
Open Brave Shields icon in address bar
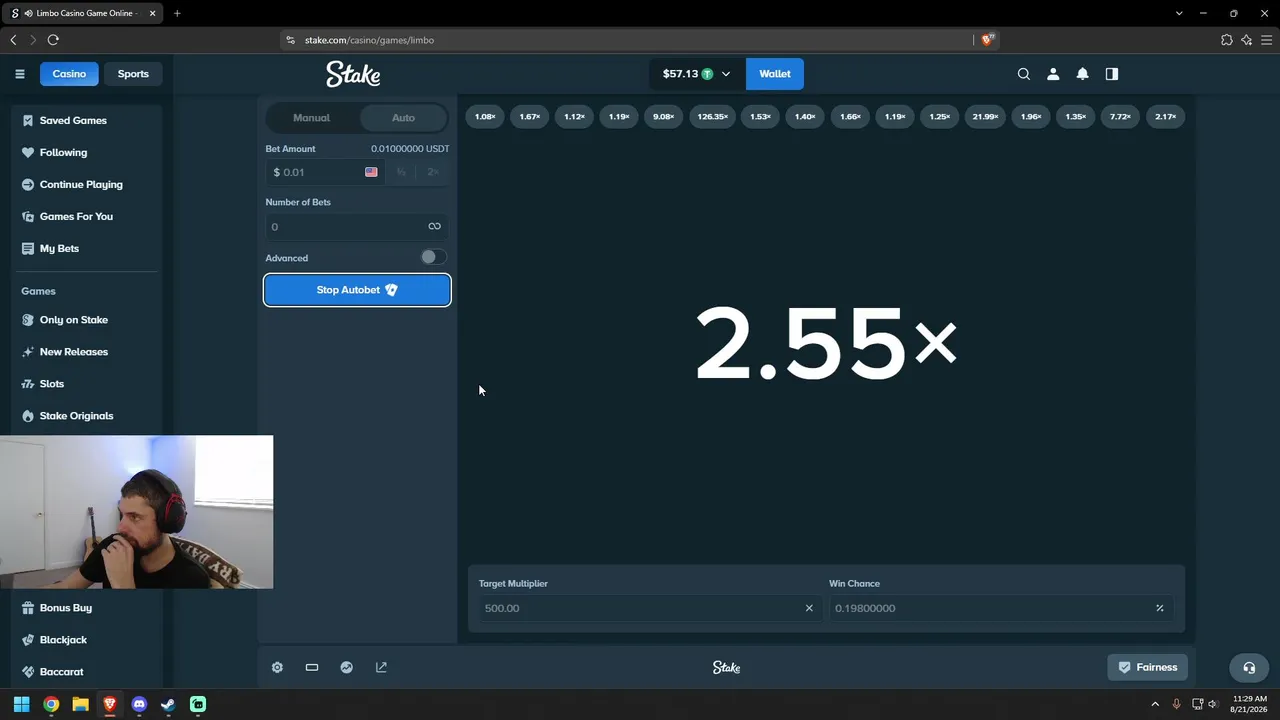[x=988, y=40]
